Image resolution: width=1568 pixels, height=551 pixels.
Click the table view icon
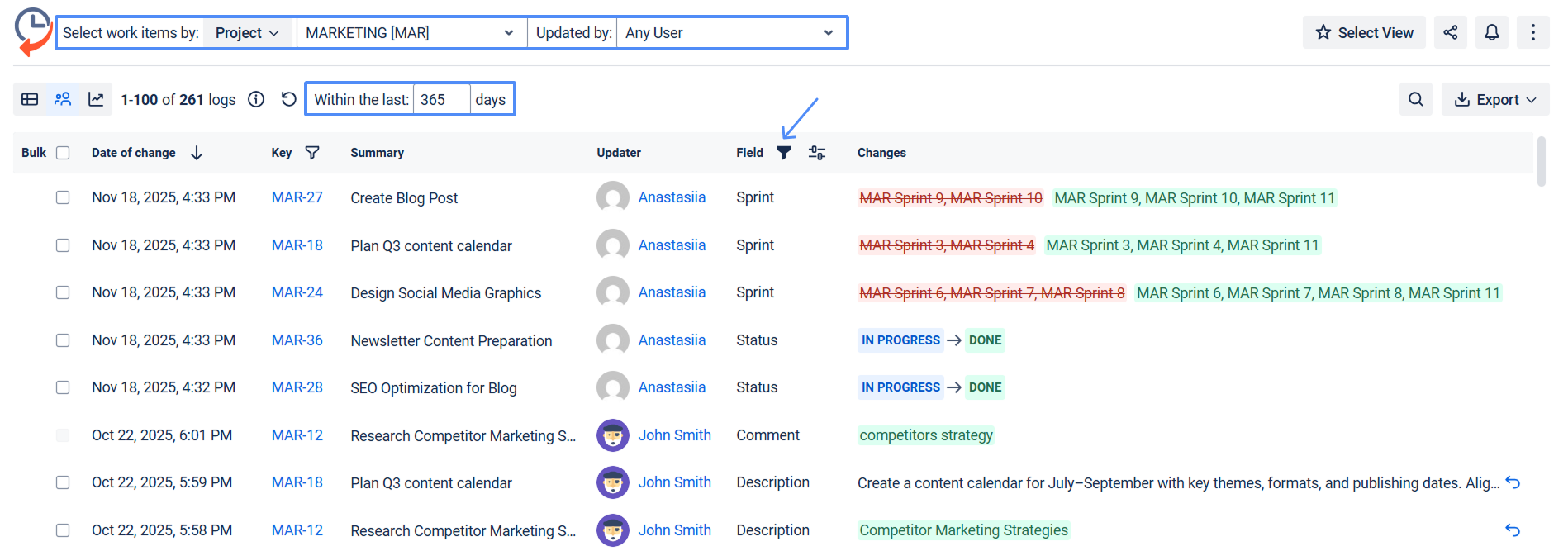coord(30,99)
